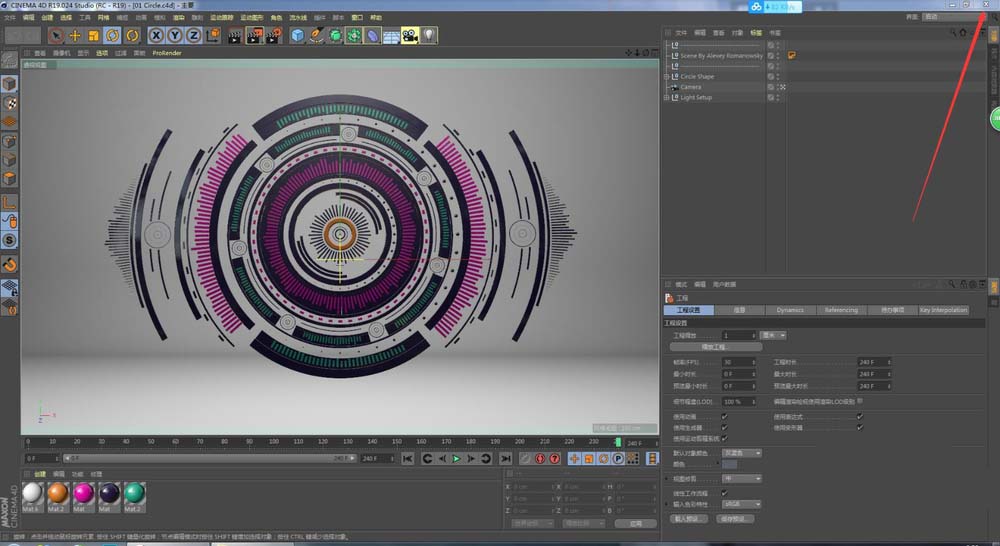This screenshot has height=546, width=1000.
Task: Select the magenta material thumbnail
Action: point(84,492)
